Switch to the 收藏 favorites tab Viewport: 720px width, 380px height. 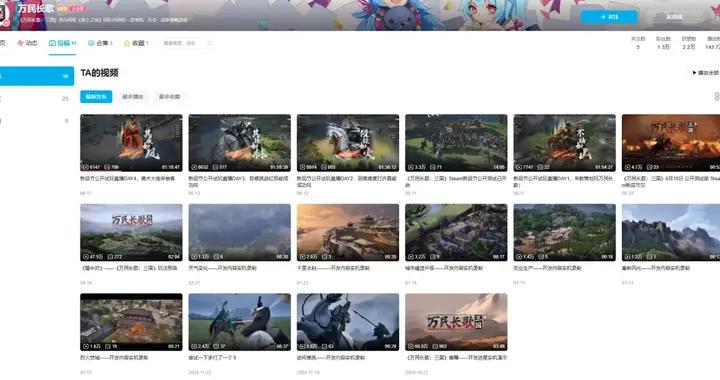136,43
